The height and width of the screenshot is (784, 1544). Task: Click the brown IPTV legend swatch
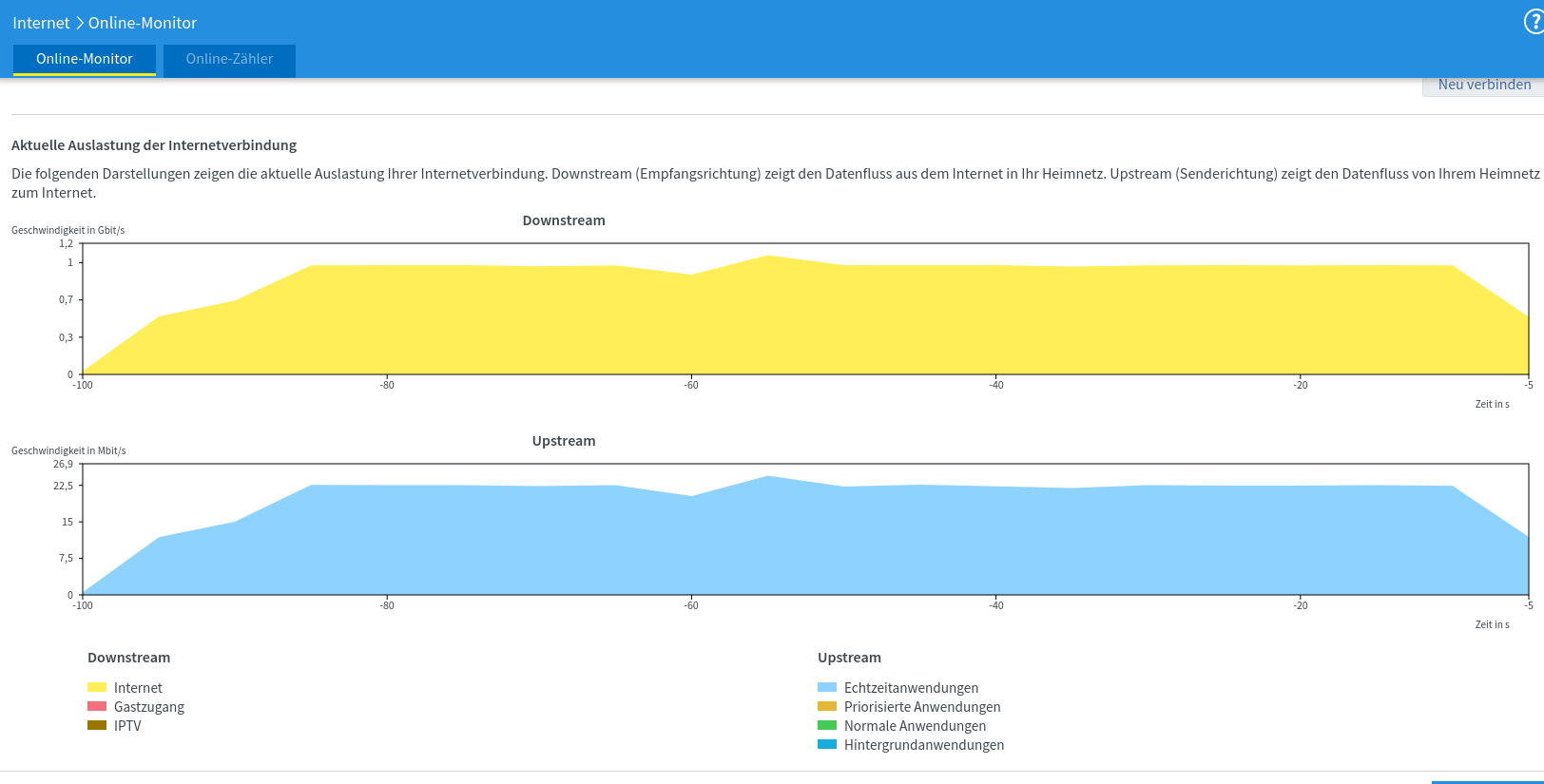(x=97, y=725)
